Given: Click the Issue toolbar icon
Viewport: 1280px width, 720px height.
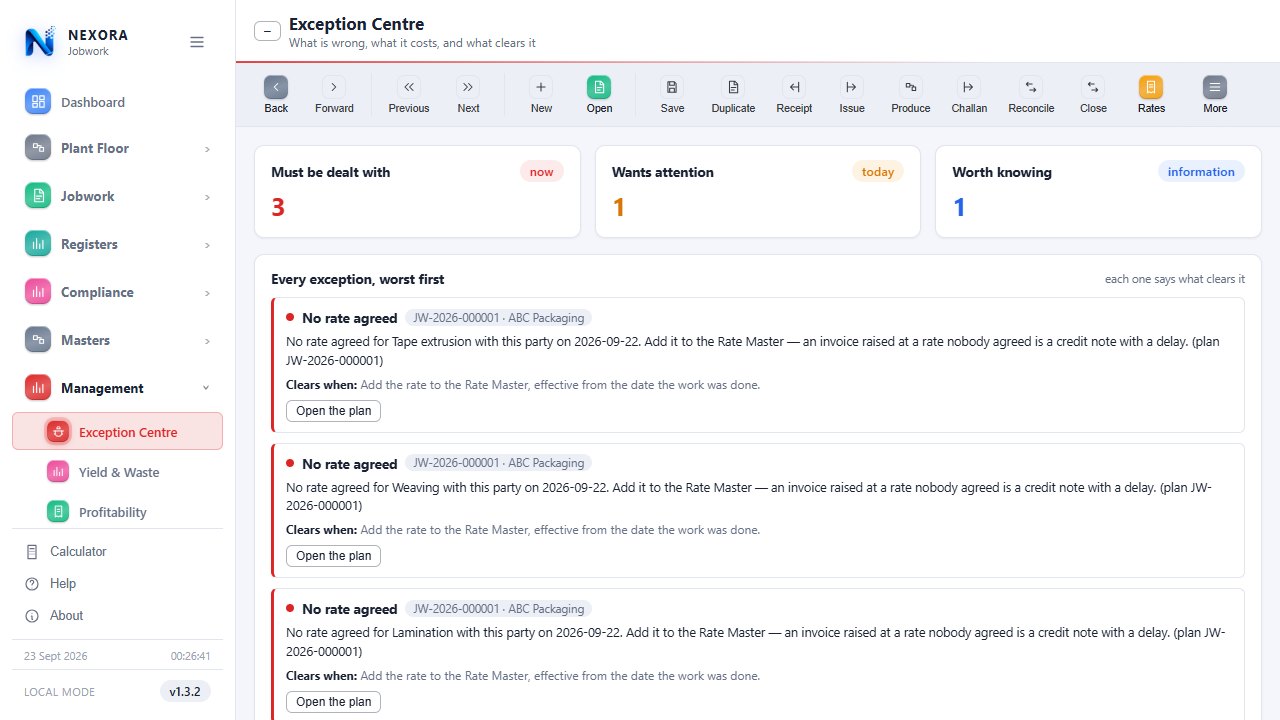Looking at the screenshot, I should click(x=852, y=87).
